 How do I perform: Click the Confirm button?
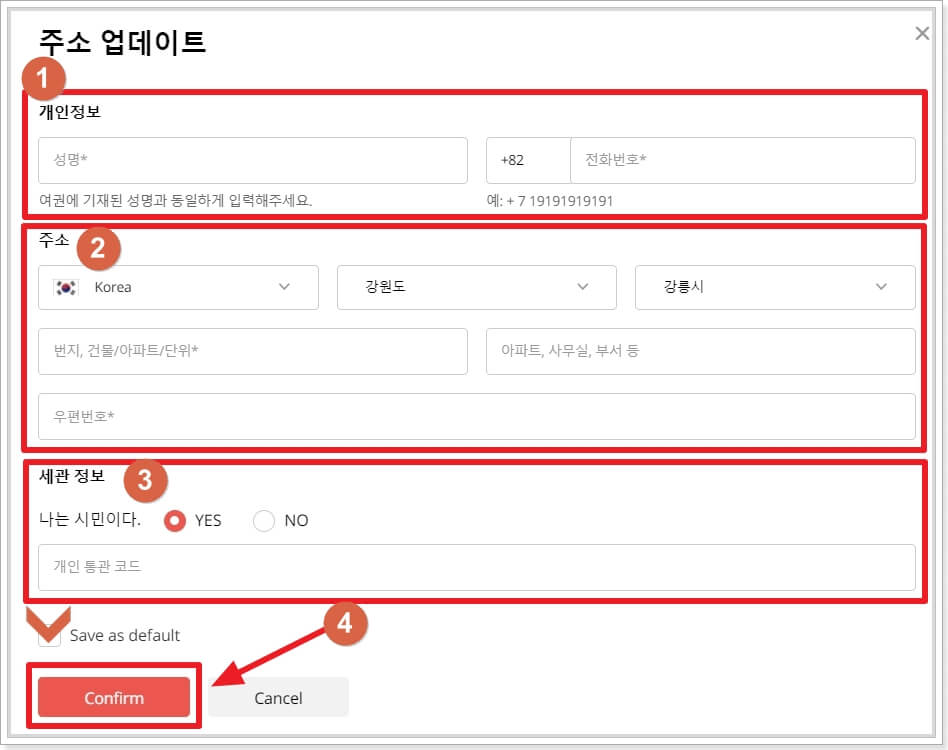coord(113,697)
